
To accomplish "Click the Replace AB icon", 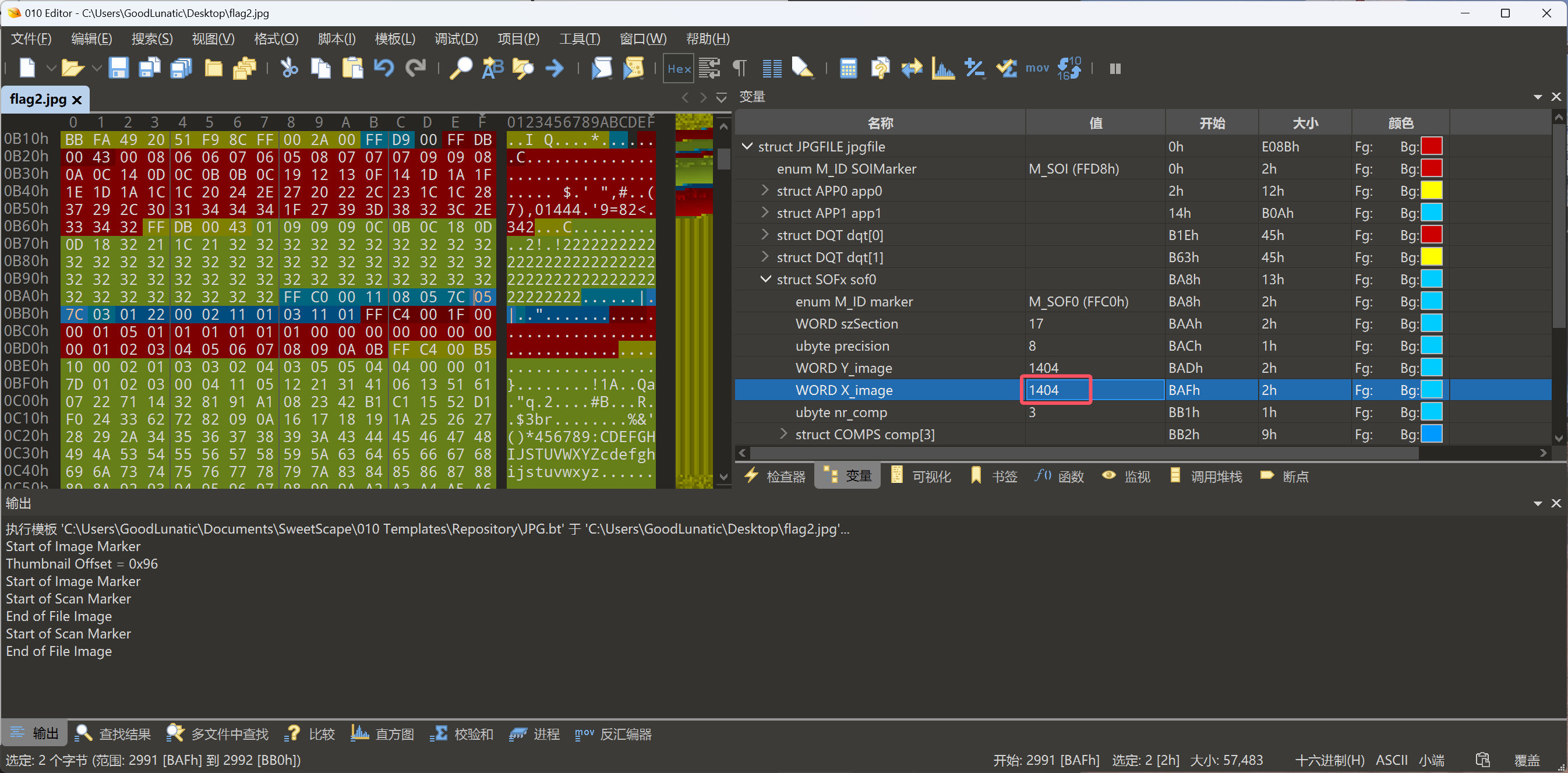I will [492, 68].
